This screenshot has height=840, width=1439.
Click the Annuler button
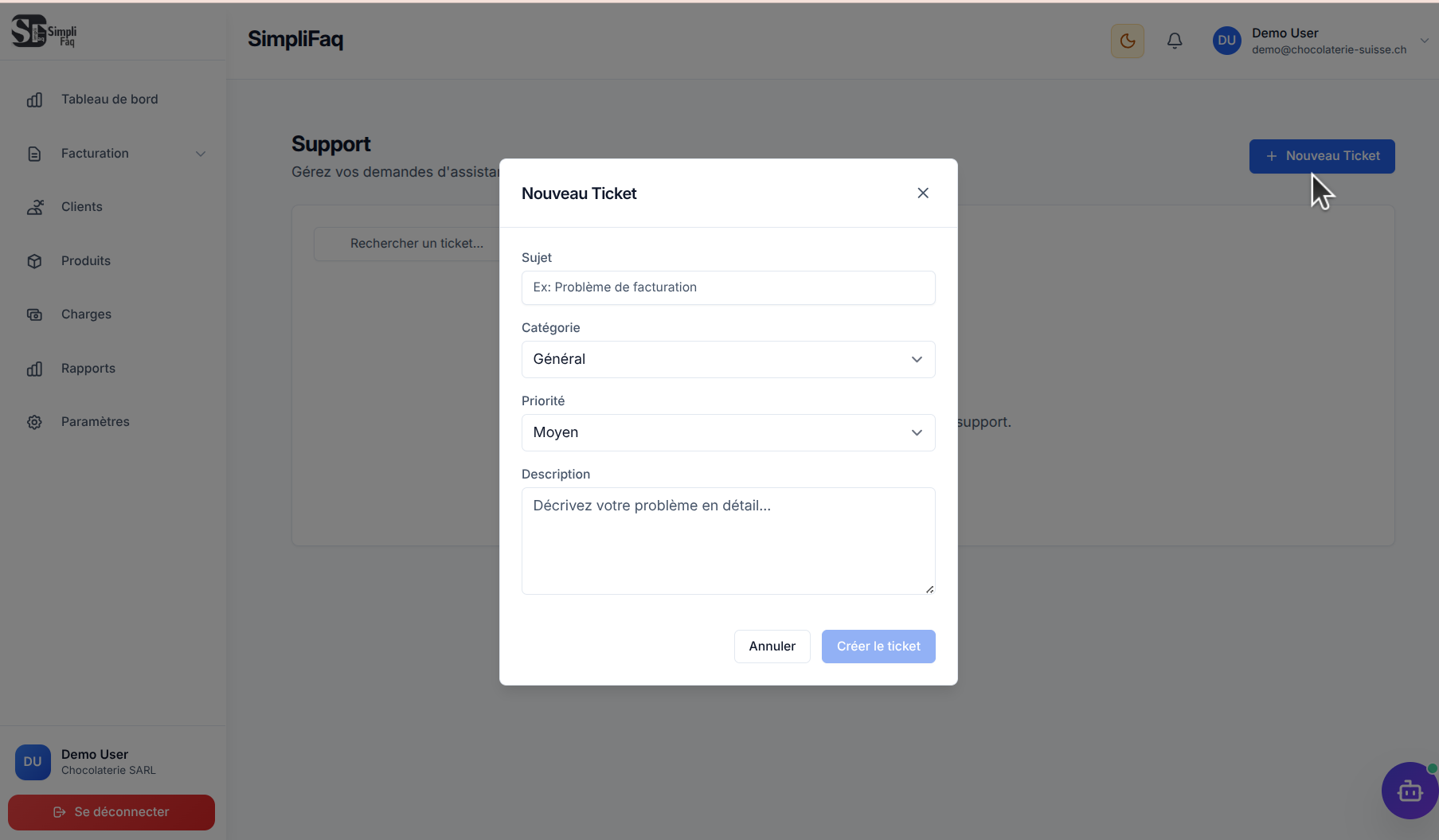click(771, 646)
